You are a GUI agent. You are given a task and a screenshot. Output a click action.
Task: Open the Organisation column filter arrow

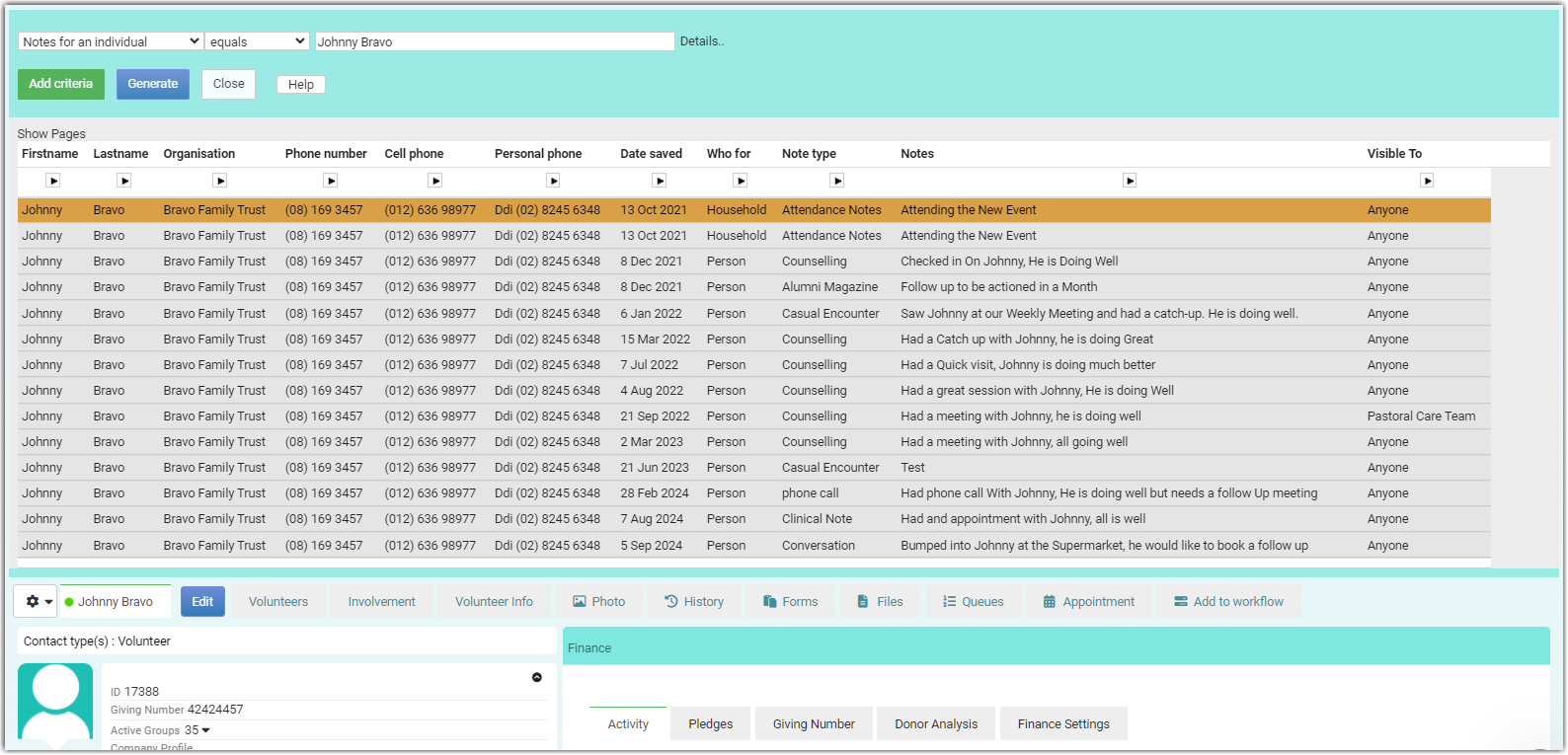pyautogui.click(x=220, y=181)
